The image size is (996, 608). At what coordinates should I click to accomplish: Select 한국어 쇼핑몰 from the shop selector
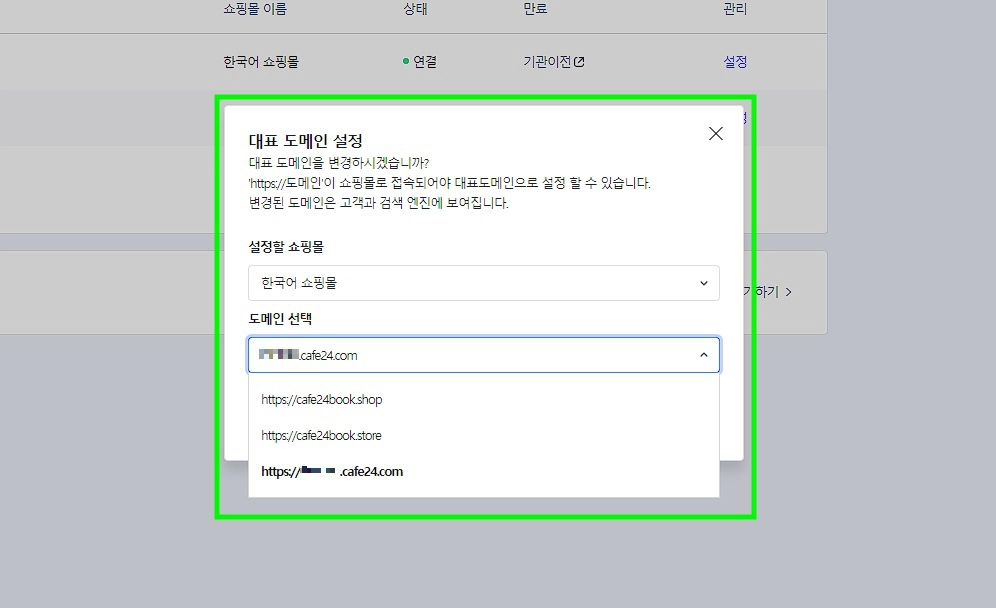pyautogui.click(x=300, y=283)
